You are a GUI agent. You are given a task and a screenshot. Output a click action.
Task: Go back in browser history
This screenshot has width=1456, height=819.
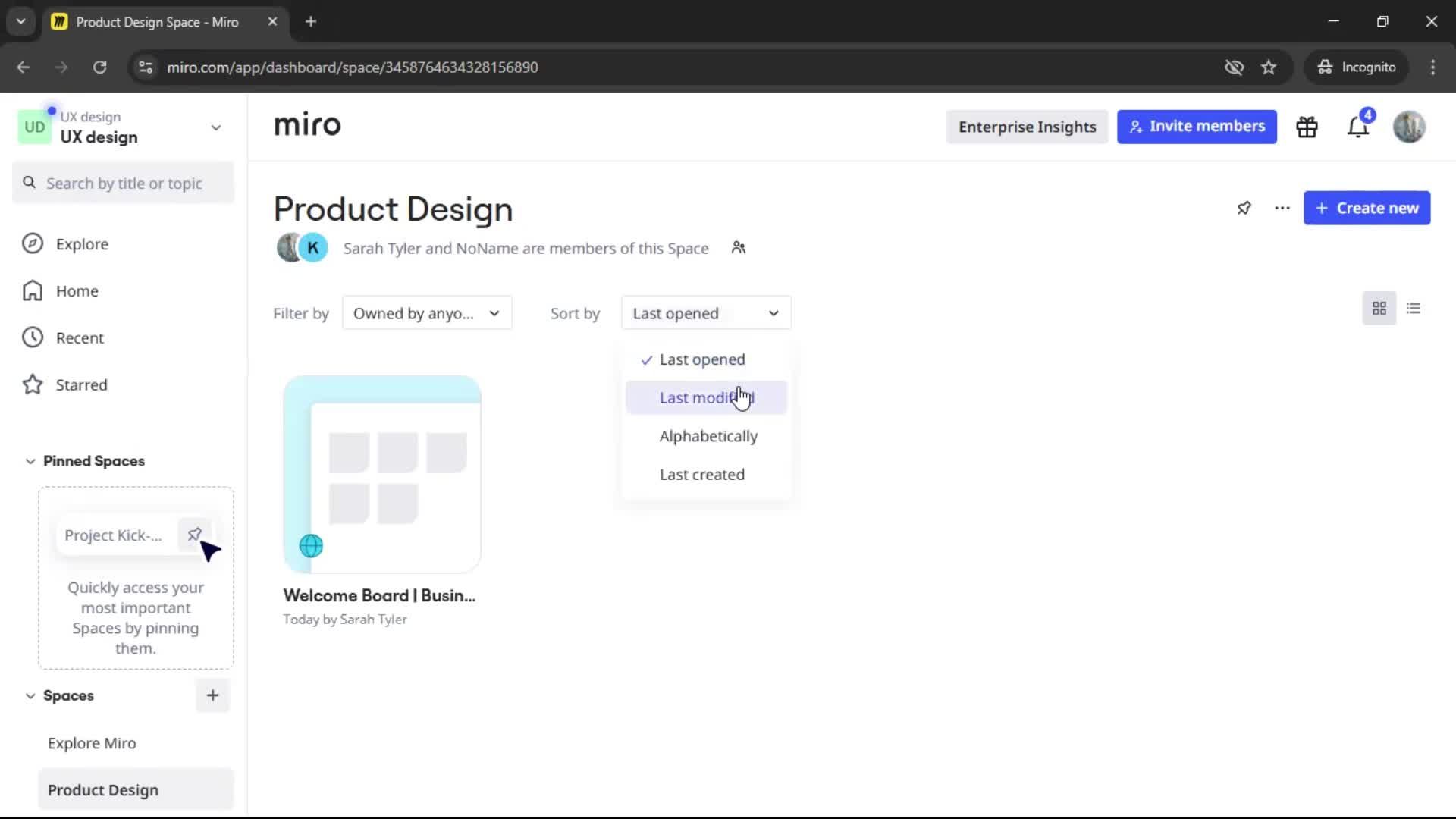coord(24,67)
